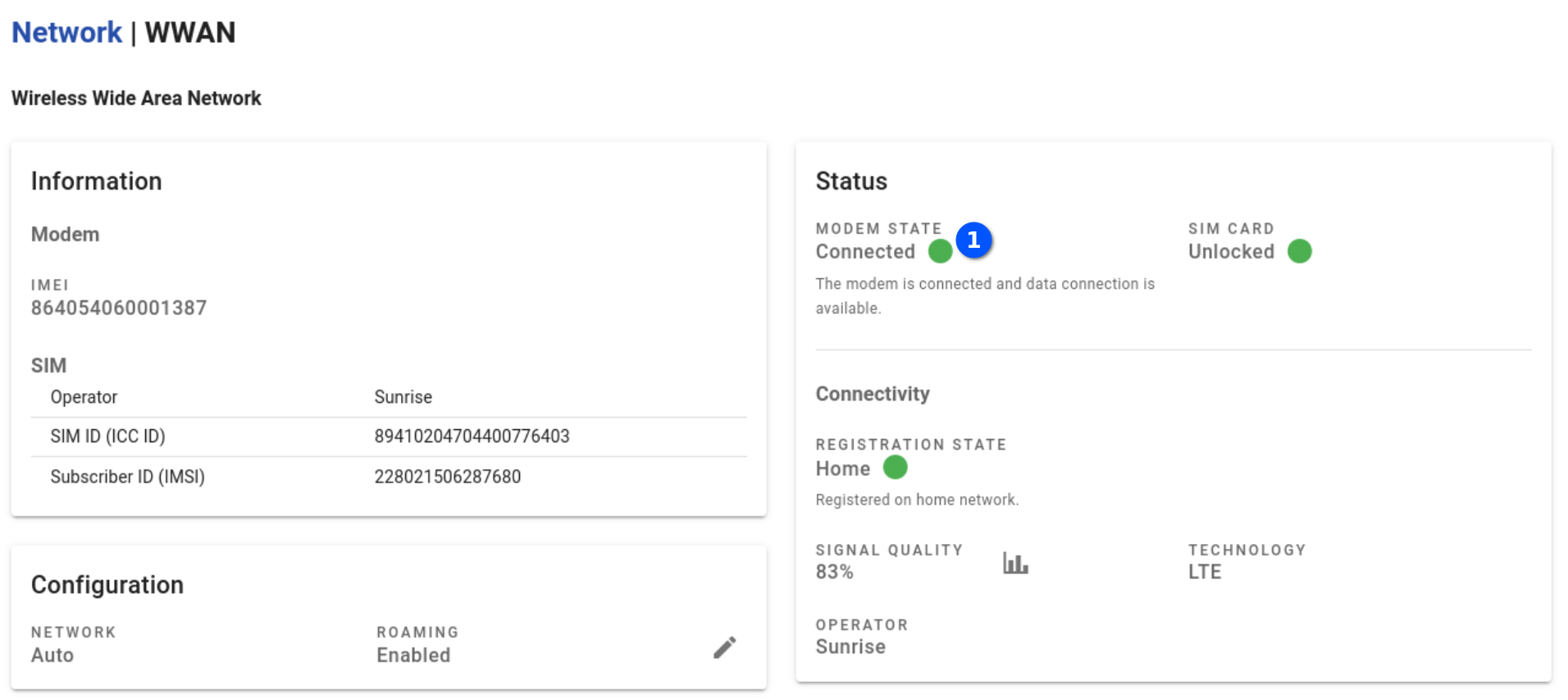Select the IMEI number 864054060001387
Screen dimensions: 1568x700
click(119, 308)
